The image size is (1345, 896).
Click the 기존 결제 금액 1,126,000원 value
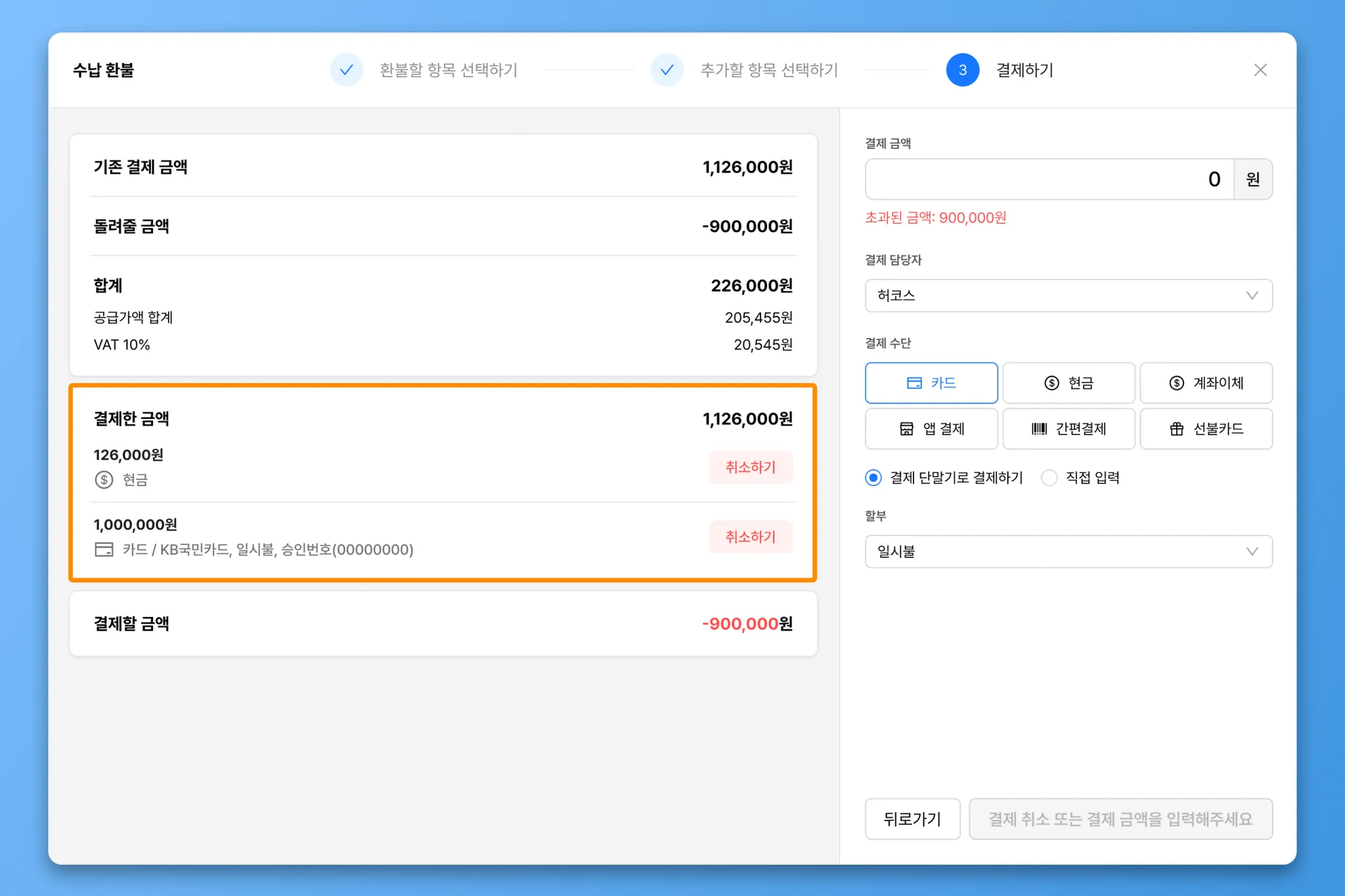point(747,167)
